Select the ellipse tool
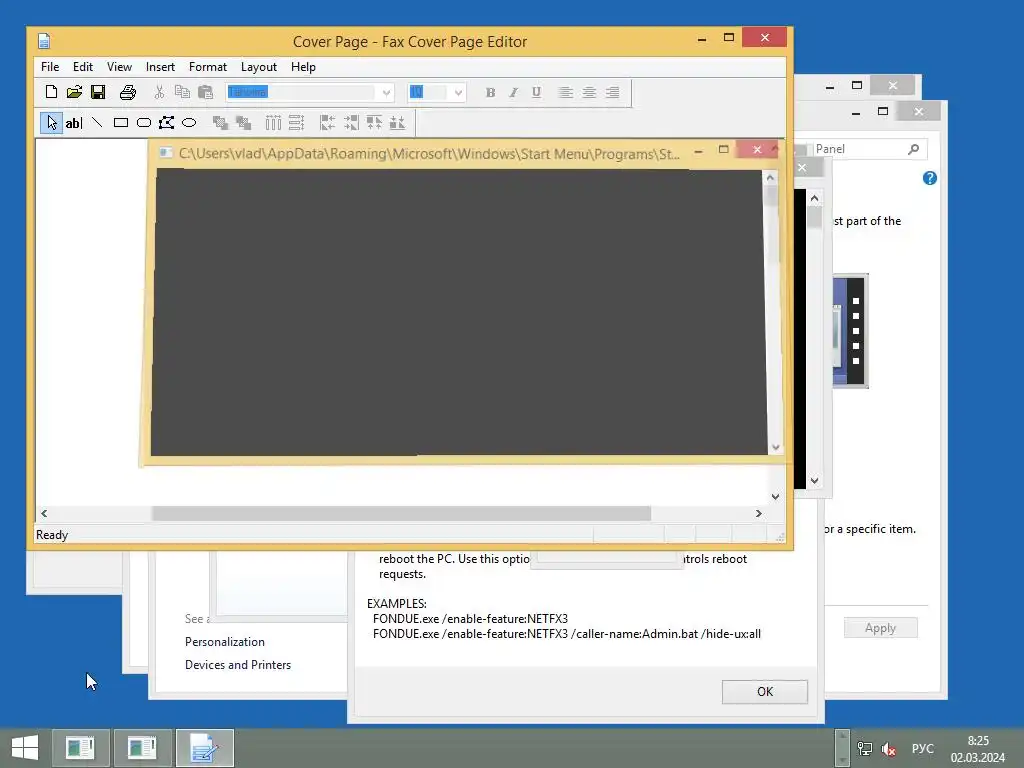 (189, 123)
